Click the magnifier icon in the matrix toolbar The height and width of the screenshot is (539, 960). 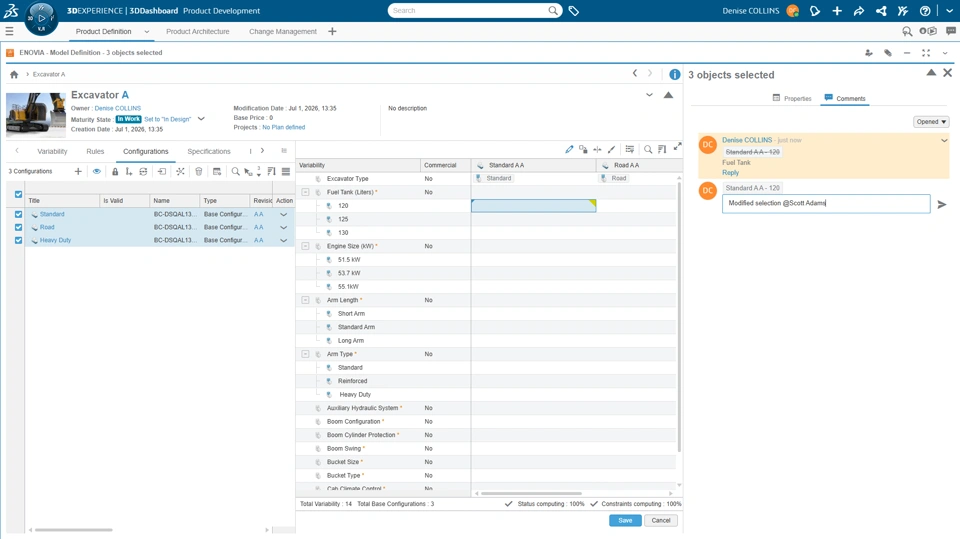tap(648, 149)
